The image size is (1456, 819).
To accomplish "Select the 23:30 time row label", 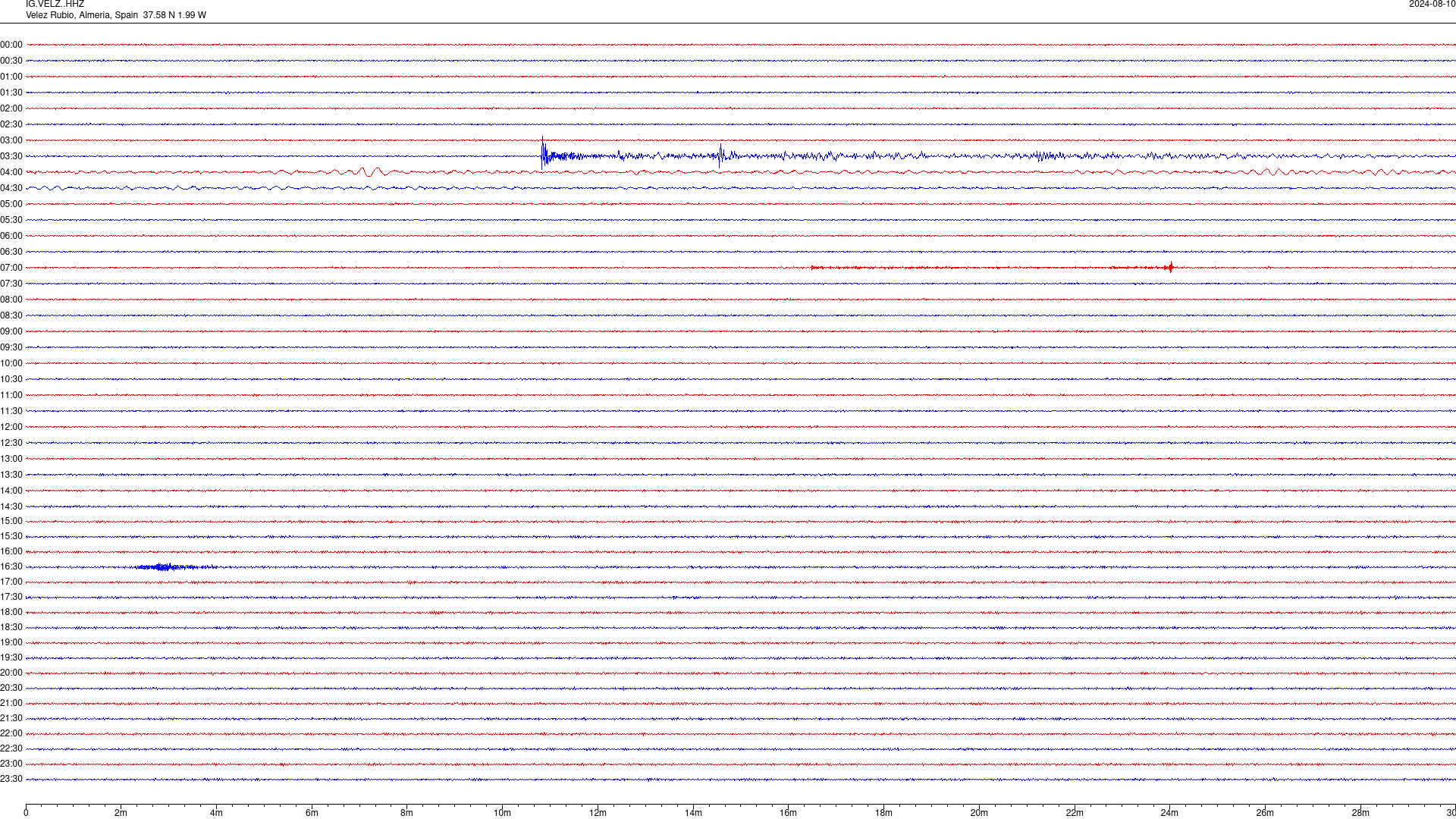I will coord(11,779).
